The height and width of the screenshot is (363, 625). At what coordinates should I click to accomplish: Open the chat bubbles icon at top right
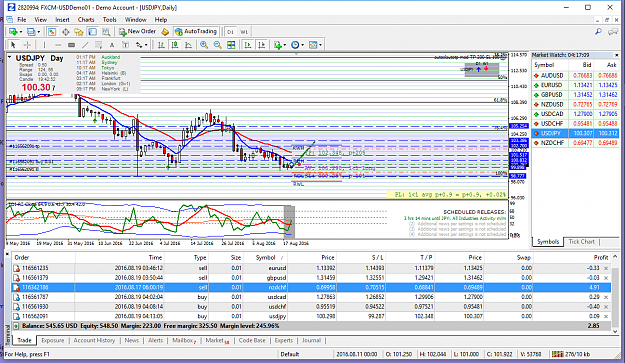613,31
